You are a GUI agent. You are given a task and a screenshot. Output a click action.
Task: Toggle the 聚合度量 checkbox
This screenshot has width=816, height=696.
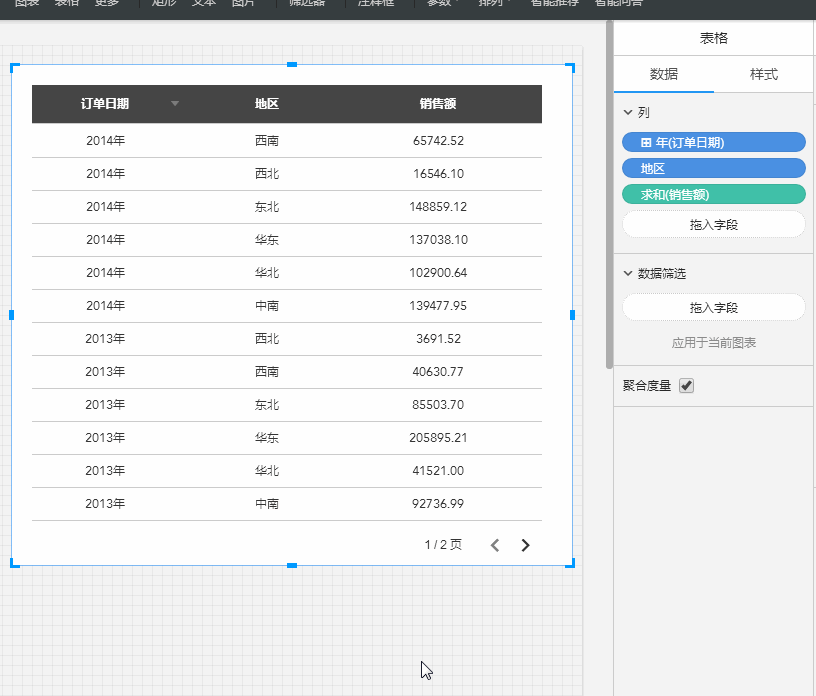686,386
